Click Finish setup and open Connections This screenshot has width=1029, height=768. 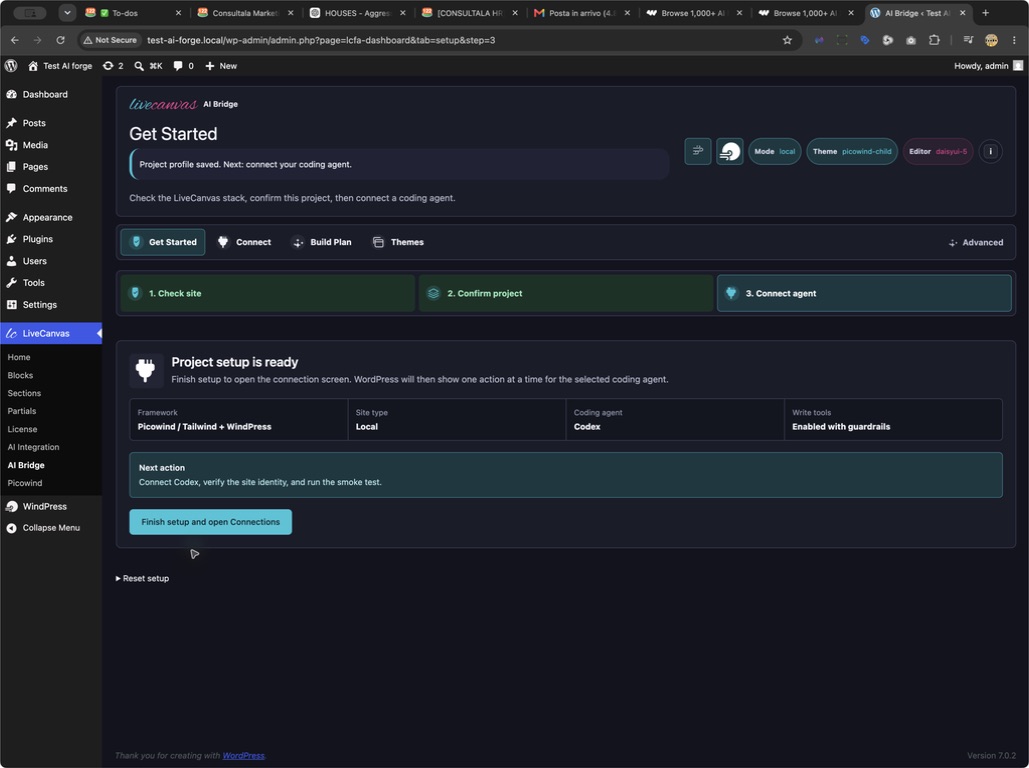211,522
